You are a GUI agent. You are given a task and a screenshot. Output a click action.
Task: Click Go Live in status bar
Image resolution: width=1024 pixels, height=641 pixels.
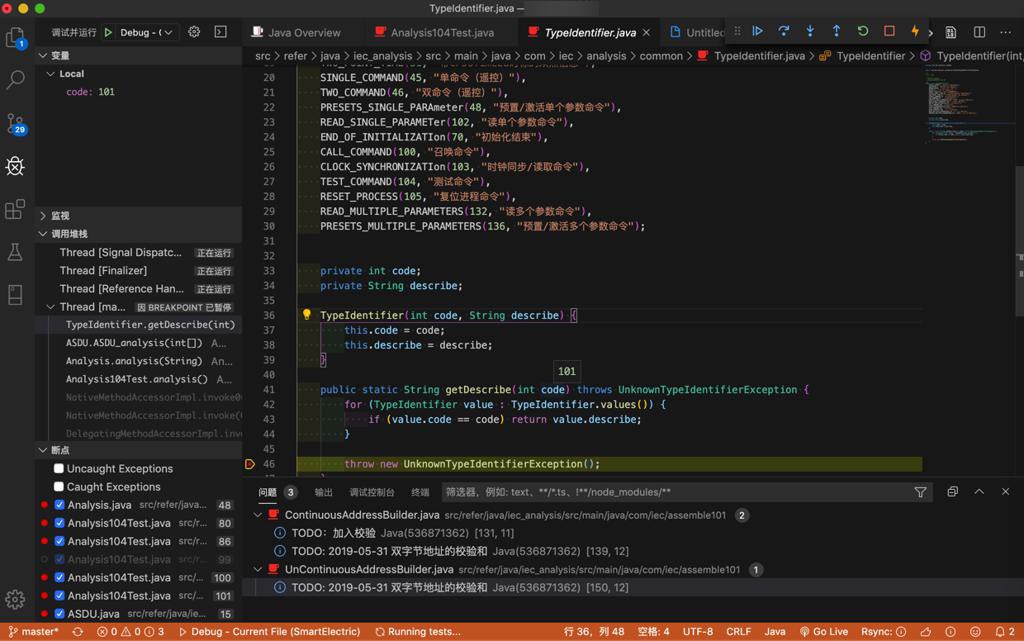[x=824, y=632]
